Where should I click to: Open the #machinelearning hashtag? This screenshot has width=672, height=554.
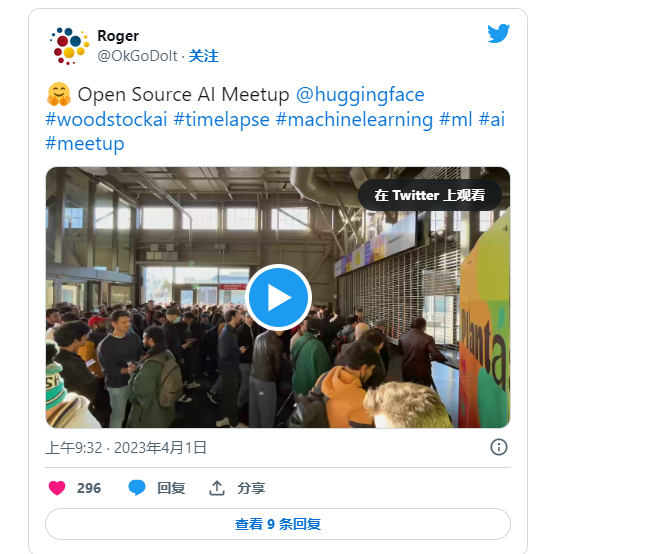tap(354, 119)
